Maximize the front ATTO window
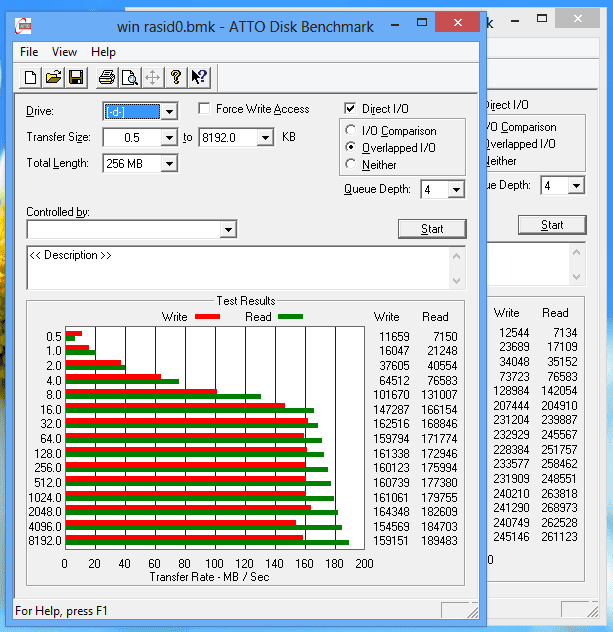Screen dimensions: 613x632 pyautogui.click(x=422, y=23)
